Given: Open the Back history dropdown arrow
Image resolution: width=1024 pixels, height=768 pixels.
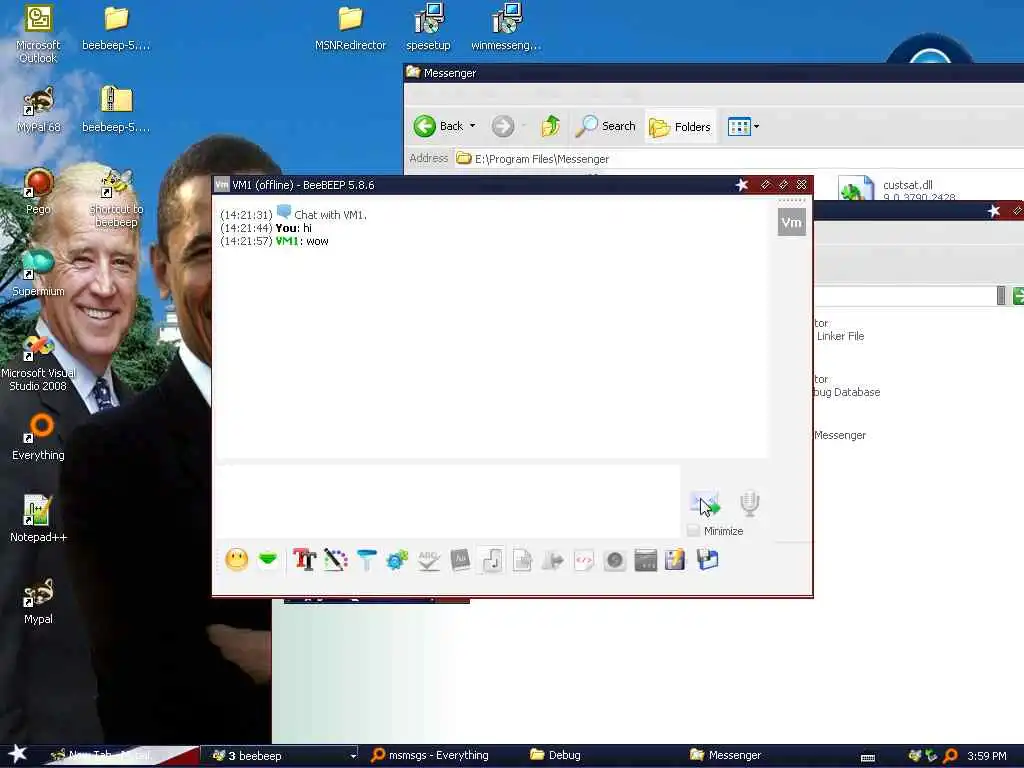Looking at the screenshot, I should (x=473, y=126).
